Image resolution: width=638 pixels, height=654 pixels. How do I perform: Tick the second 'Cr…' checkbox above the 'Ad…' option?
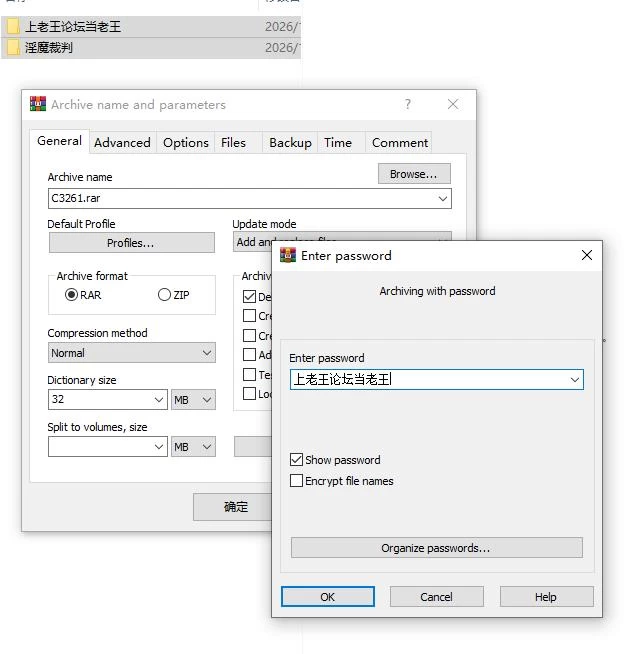coord(249,335)
